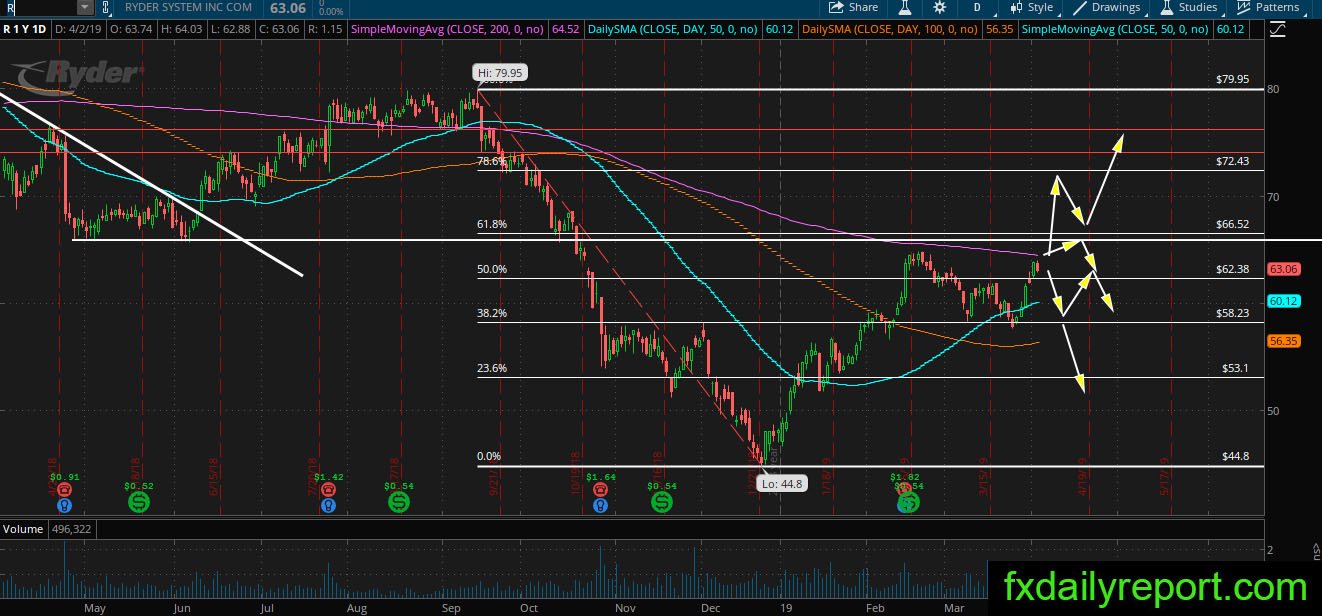Open chart settings gear icon
1322x616 pixels.
[940, 7]
